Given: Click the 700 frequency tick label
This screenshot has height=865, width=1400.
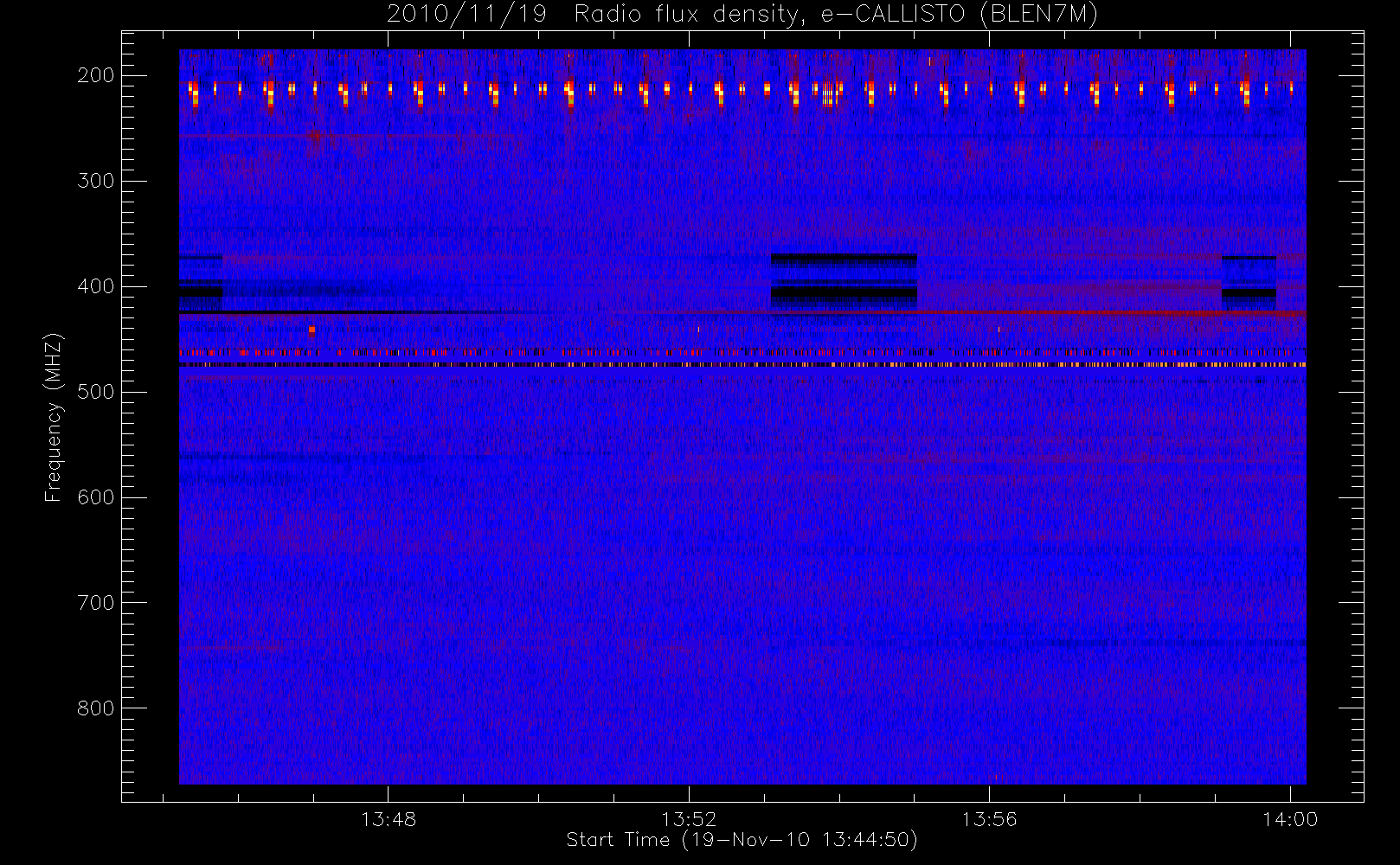Looking at the screenshot, I should [x=96, y=603].
